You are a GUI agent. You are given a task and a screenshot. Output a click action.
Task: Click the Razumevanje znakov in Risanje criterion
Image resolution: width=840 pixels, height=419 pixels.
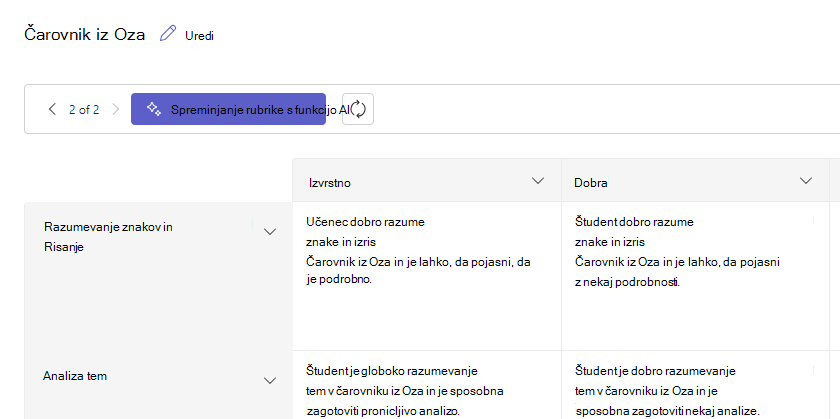[108, 237]
